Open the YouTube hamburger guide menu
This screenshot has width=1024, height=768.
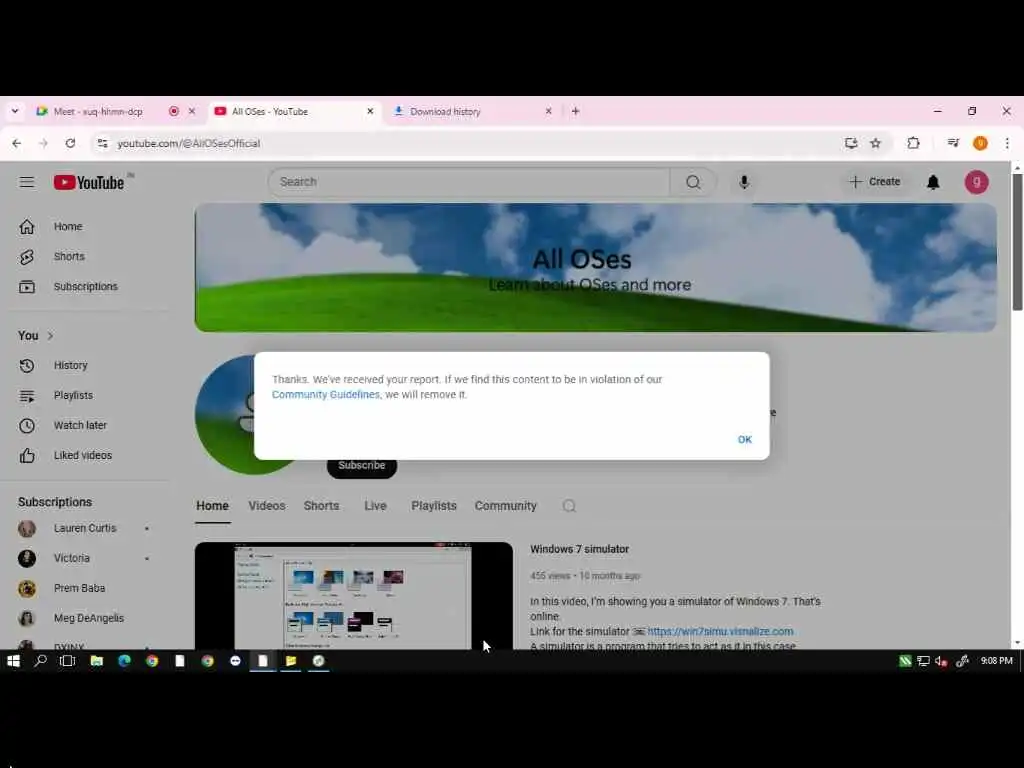click(27, 182)
